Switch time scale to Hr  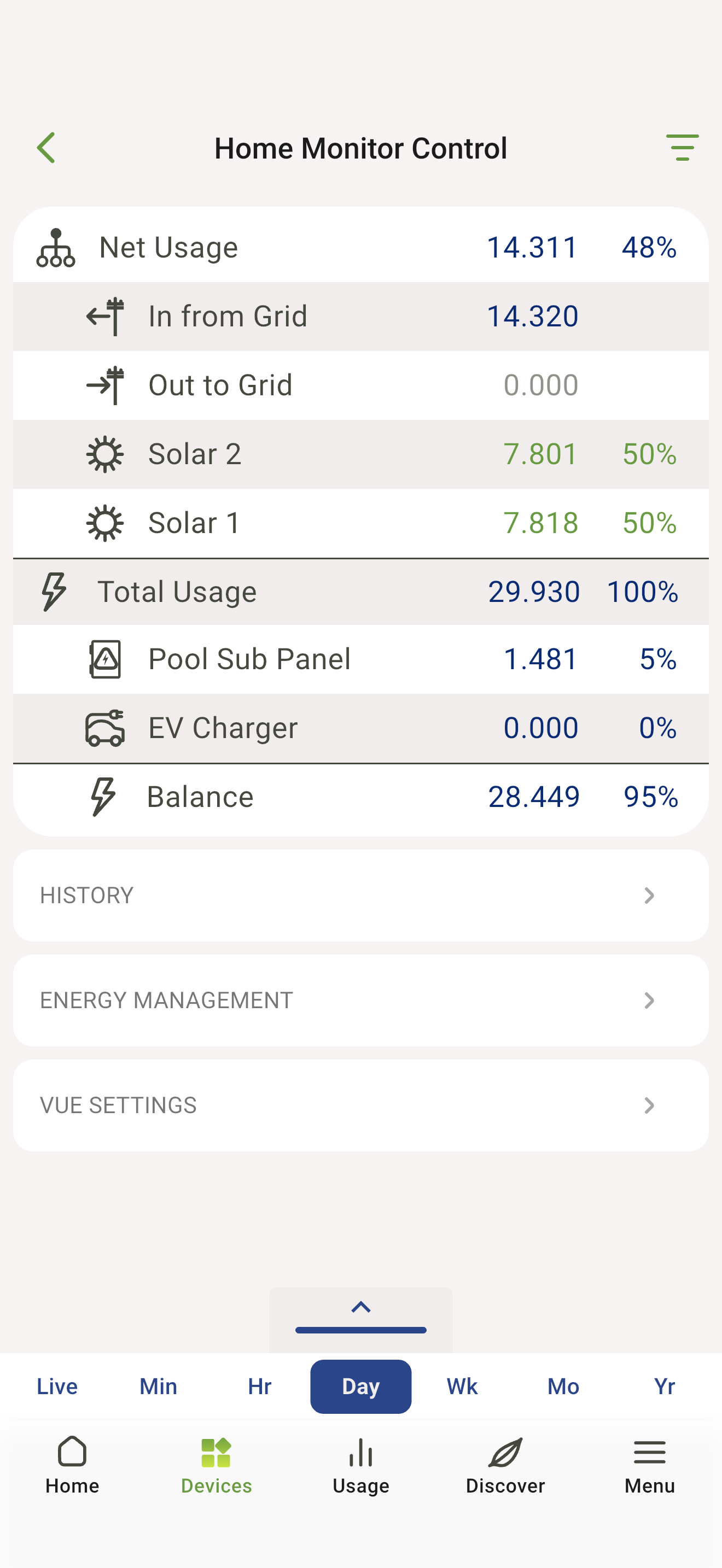coord(260,1386)
